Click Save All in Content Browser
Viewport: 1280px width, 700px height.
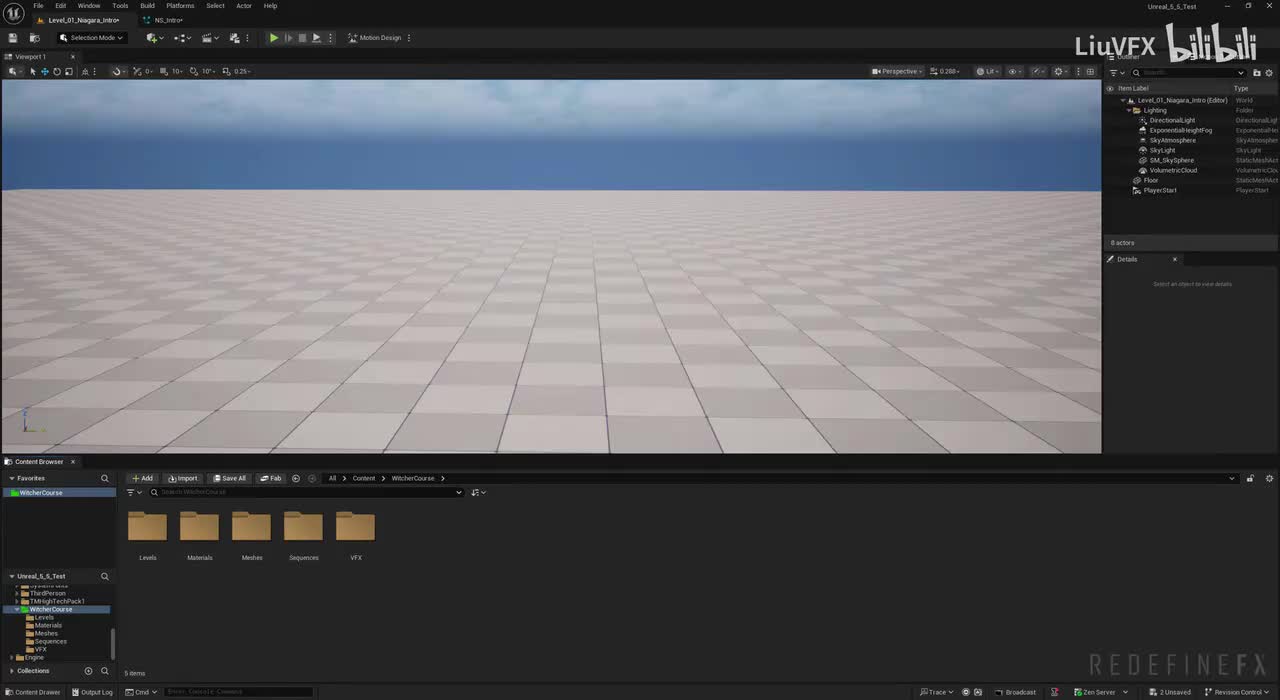(229, 478)
